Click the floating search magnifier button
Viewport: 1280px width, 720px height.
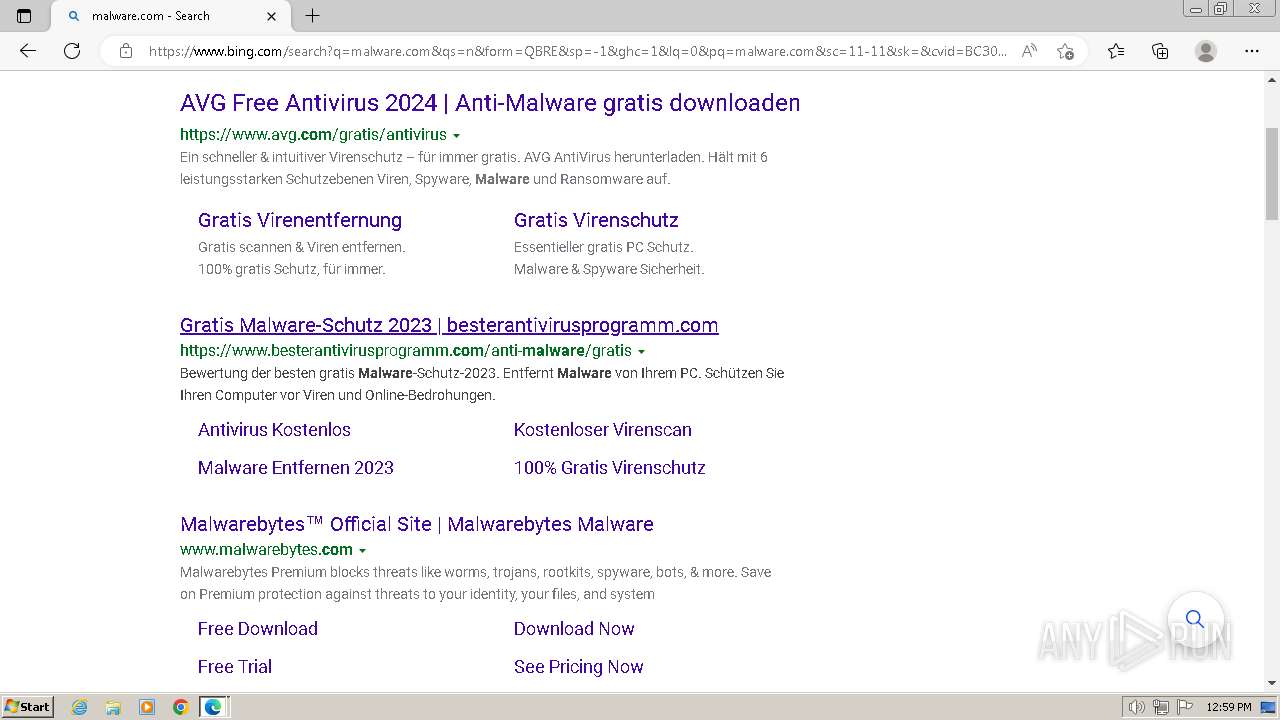1194,619
